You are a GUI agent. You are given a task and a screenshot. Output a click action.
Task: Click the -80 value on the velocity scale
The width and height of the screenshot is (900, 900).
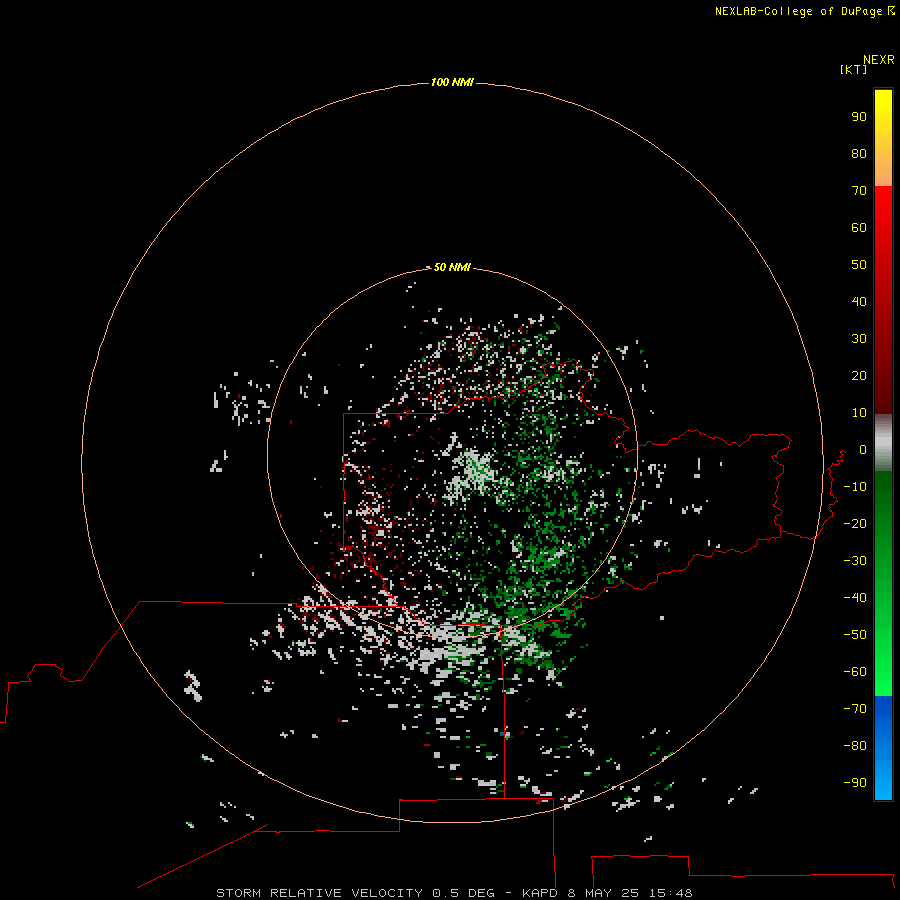click(855, 746)
